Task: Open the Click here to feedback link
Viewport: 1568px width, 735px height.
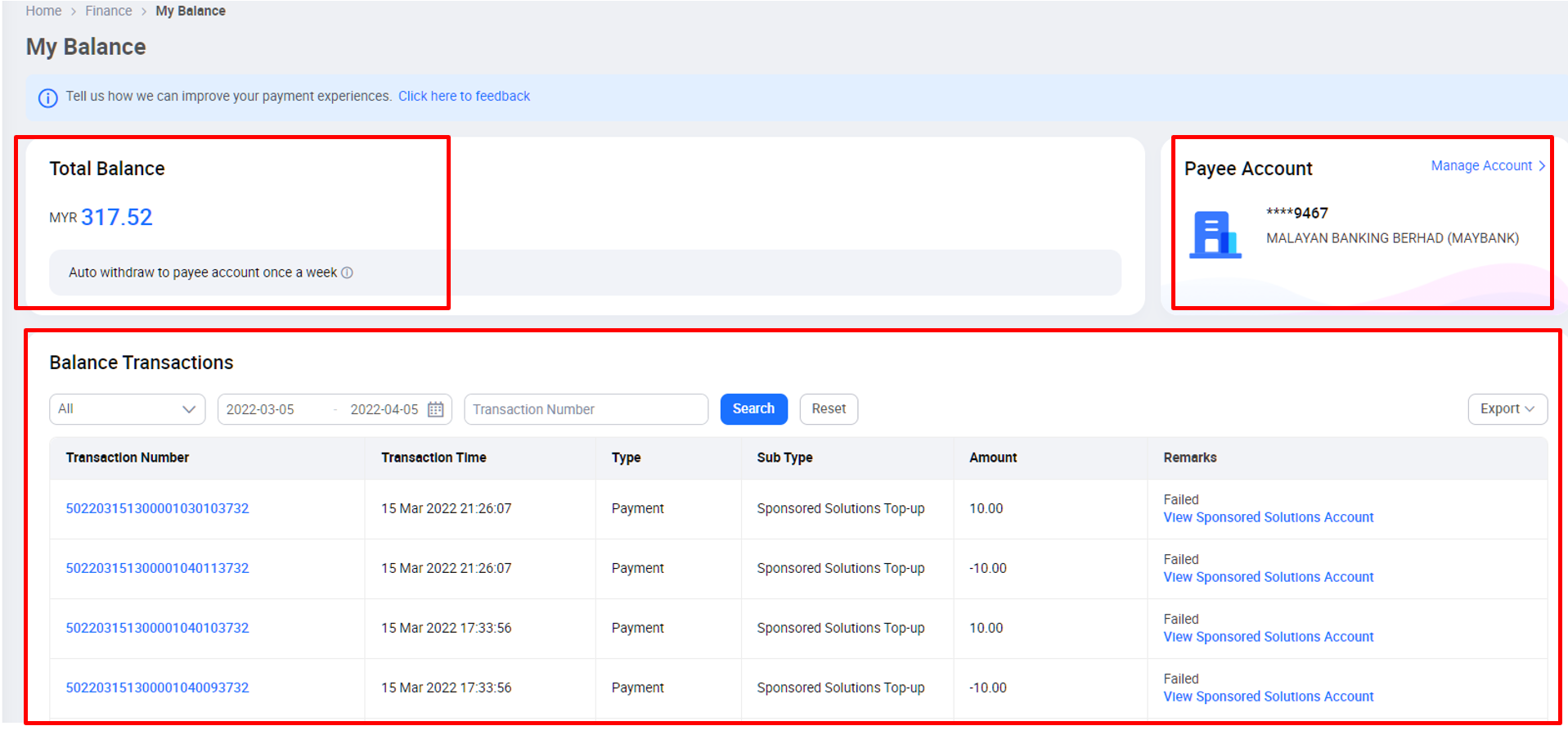Action: pyautogui.click(x=464, y=97)
